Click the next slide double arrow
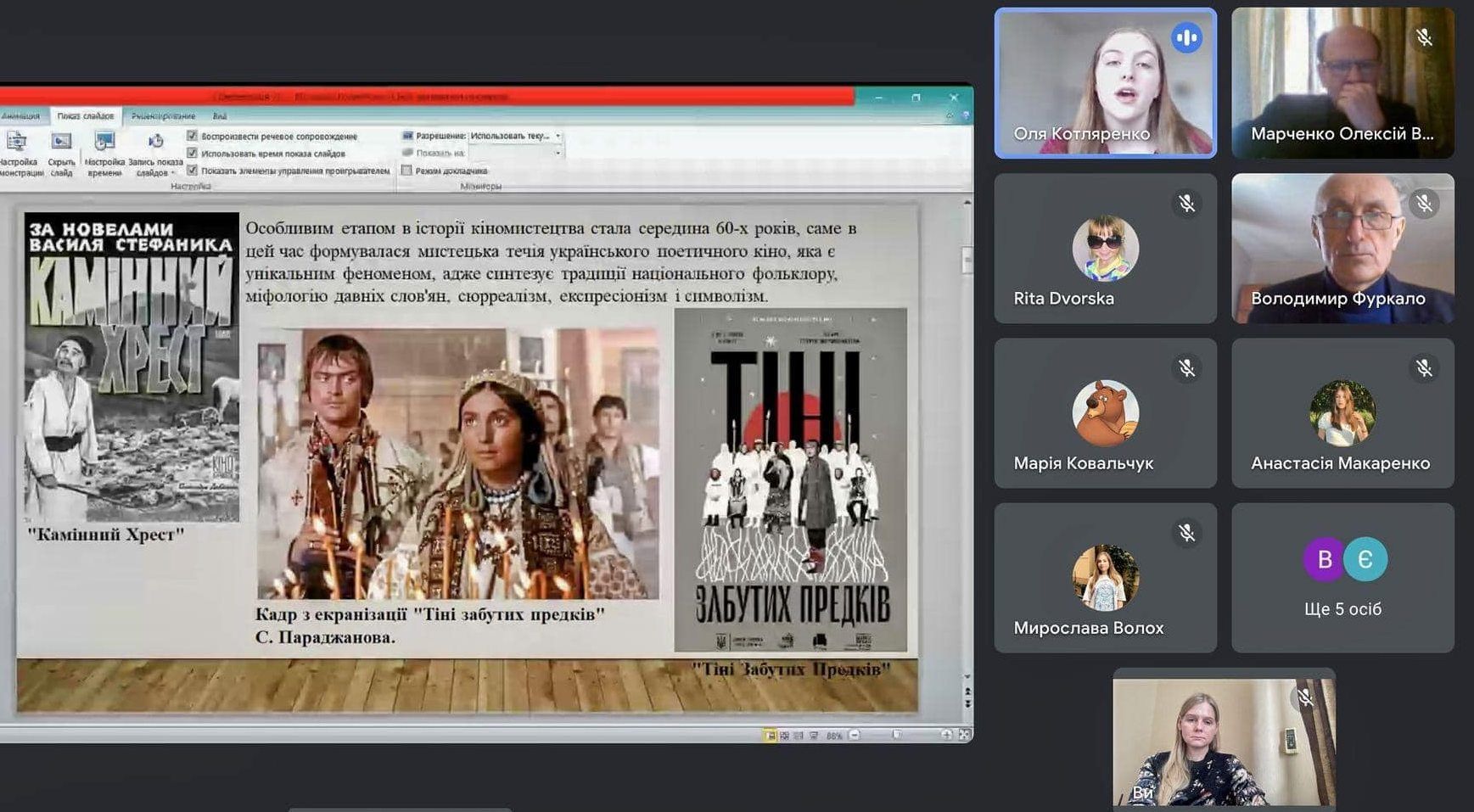The image size is (1474, 812). [x=967, y=704]
